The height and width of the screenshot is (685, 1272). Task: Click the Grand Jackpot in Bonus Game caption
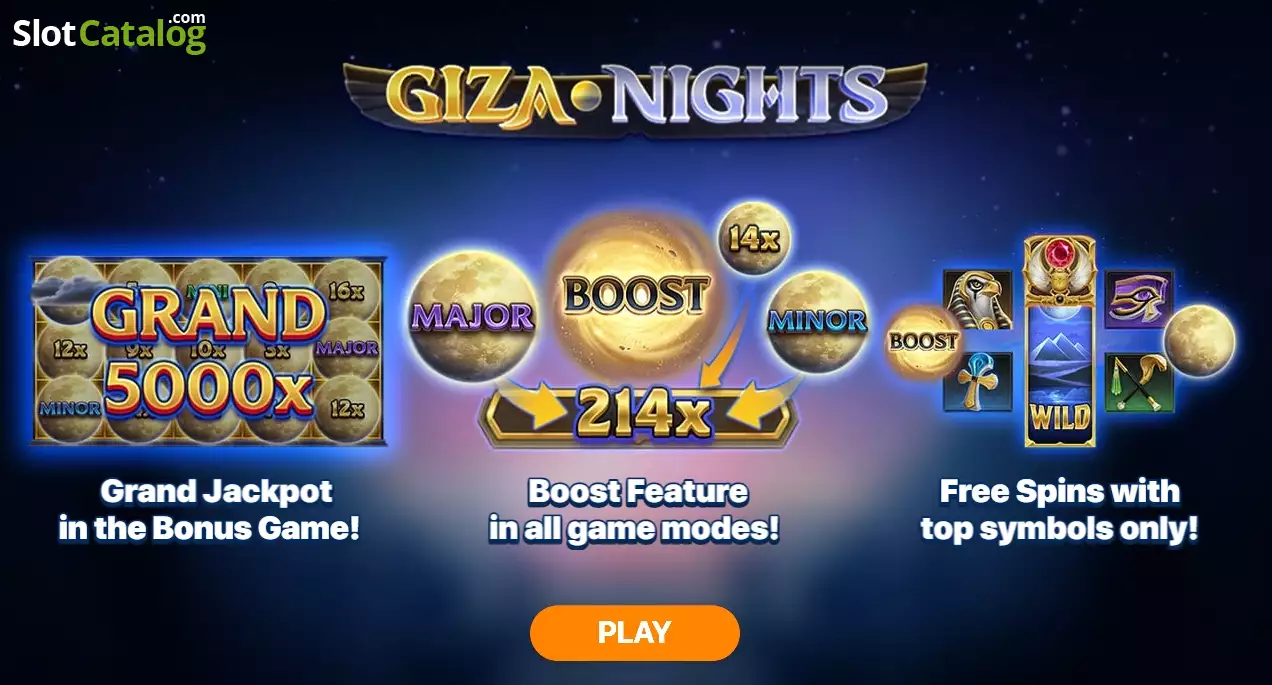coord(209,510)
